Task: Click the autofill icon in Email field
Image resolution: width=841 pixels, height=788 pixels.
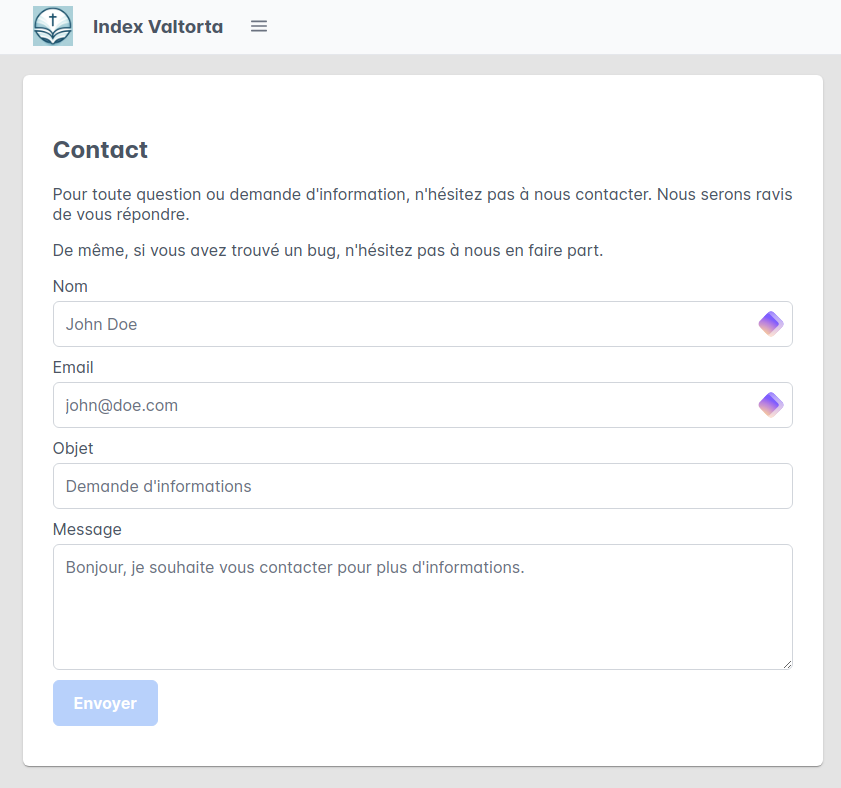Action: coord(770,405)
